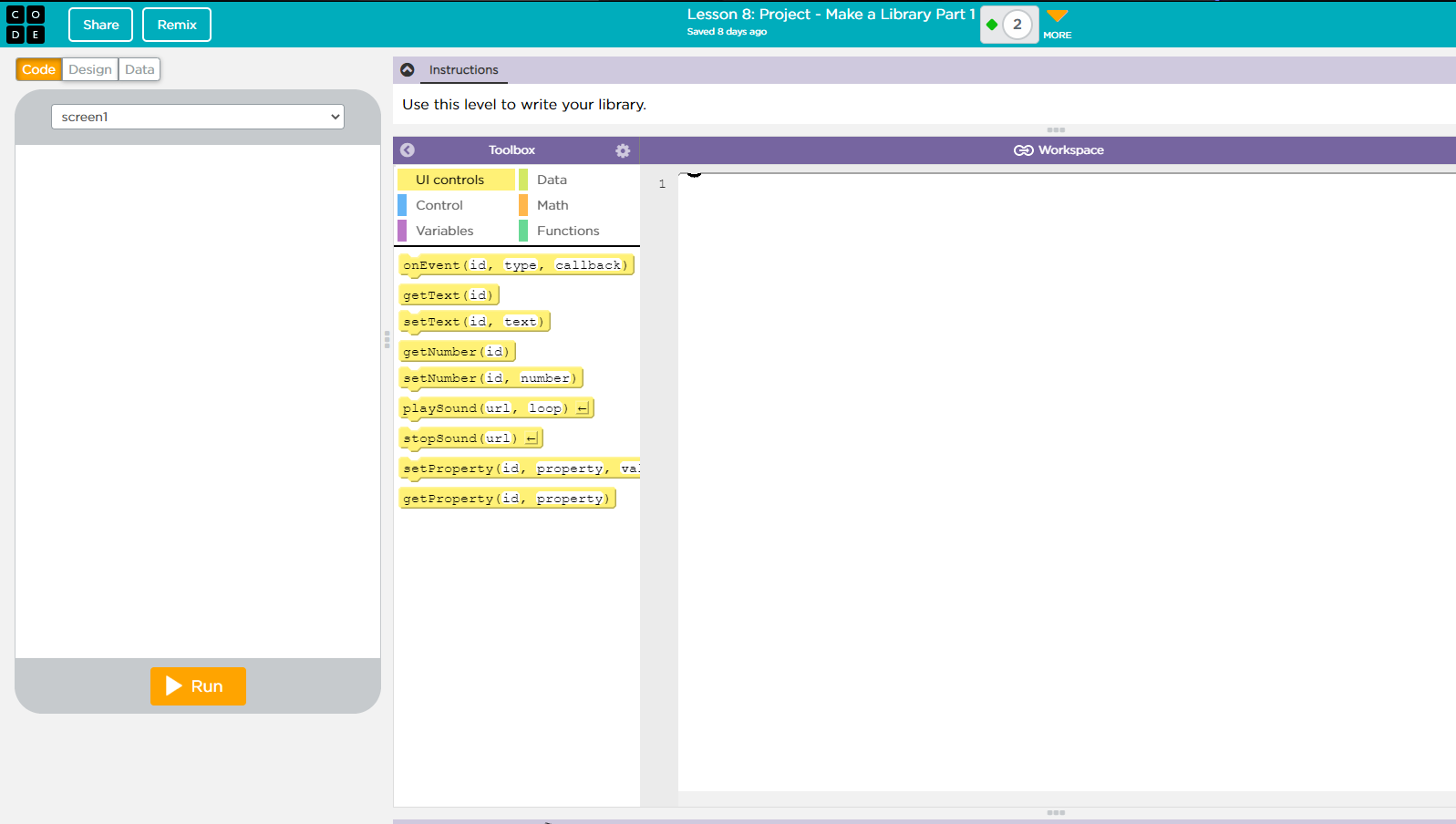Select the UI controls toolbox category
This screenshot has height=824, width=1456.
click(456, 180)
